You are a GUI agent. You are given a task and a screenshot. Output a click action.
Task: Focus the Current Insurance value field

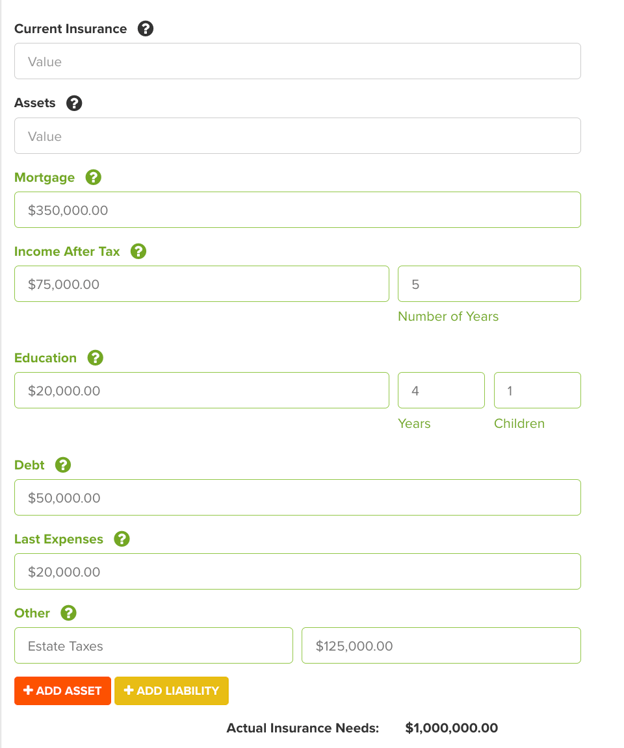298,62
